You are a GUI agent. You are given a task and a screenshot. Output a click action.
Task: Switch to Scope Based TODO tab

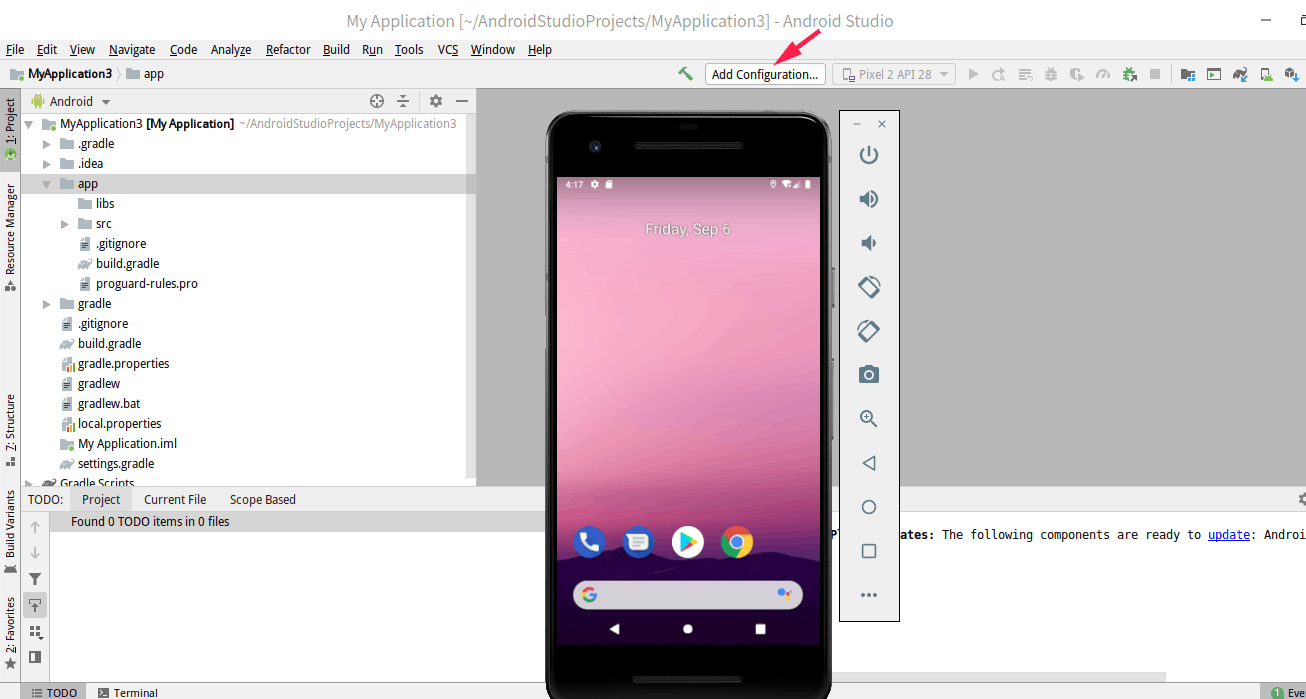263,500
